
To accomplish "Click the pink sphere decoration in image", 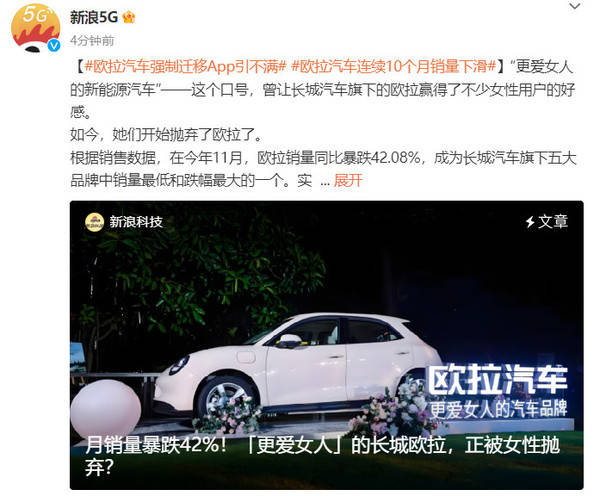I will pos(106,410).
